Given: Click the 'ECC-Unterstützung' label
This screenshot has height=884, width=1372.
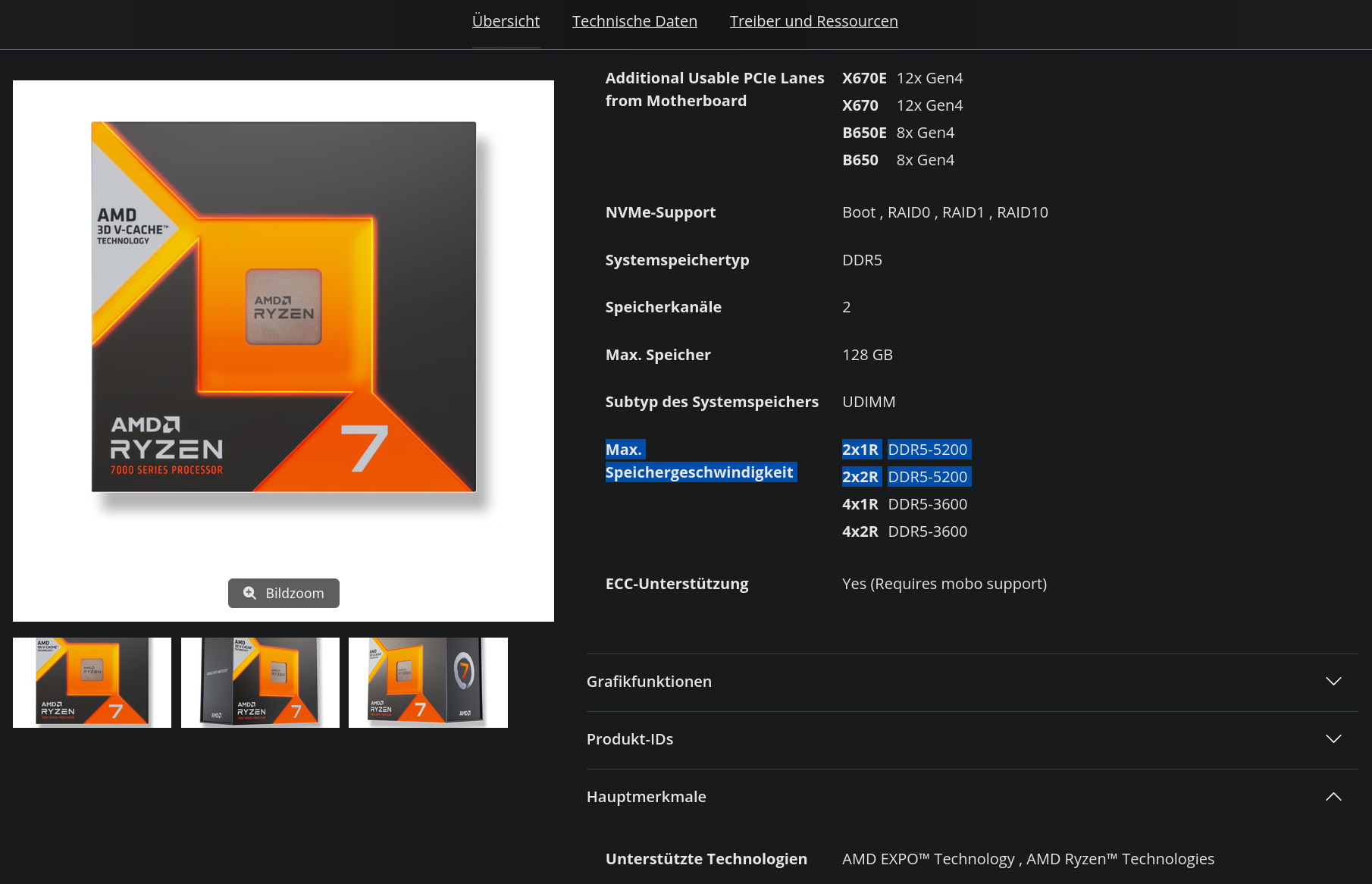Looking at the screenshot, I should coord(677,584).
